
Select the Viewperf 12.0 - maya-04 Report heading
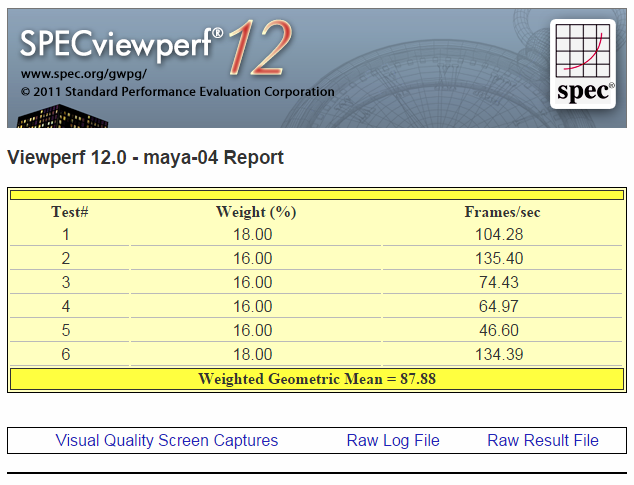146,157
